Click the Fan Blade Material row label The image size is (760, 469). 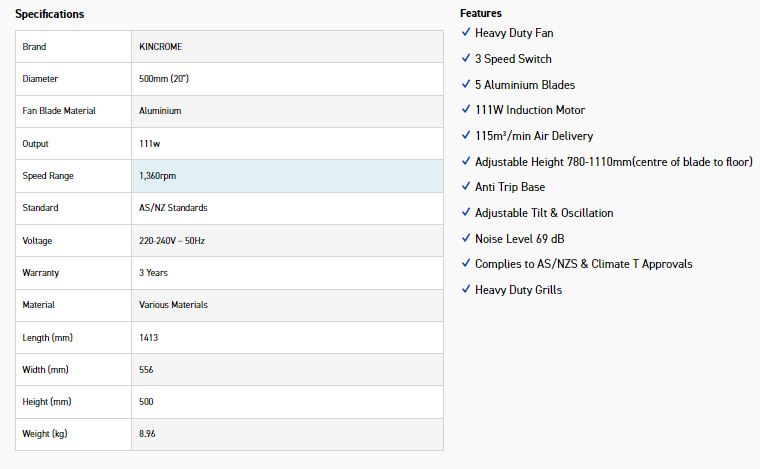(59, 111)
